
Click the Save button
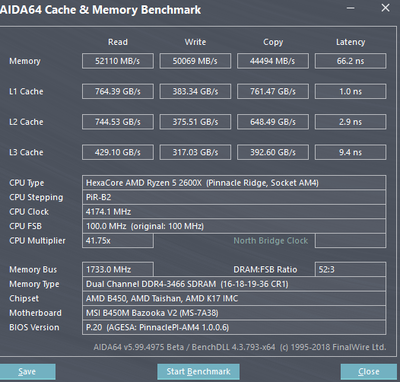[x=27, y=371]
